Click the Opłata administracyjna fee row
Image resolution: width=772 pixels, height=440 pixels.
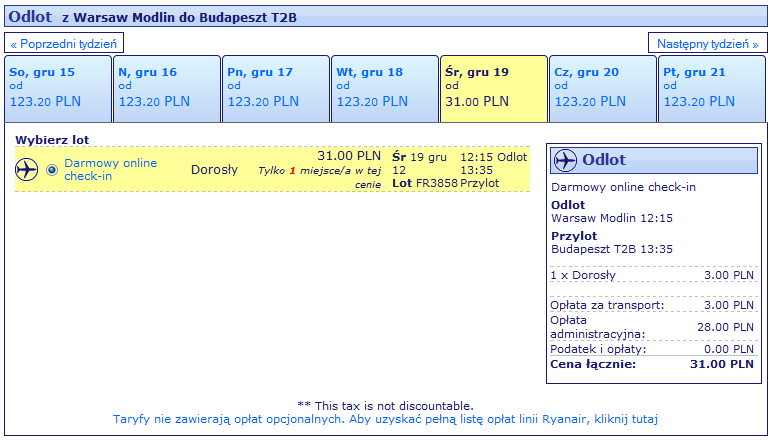coord(652,326)
